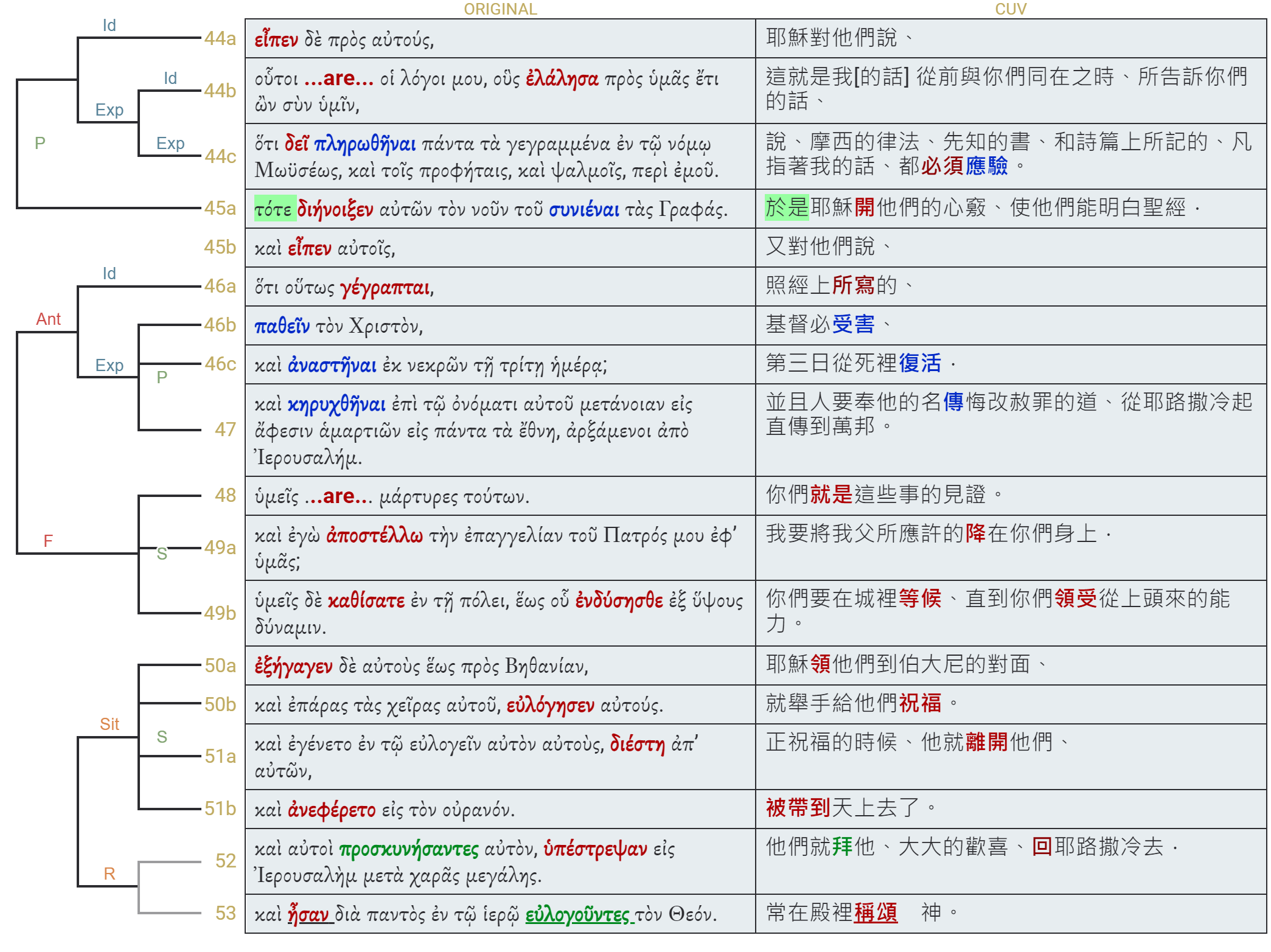Select verse label 47
The width and height of the screenshot is (1271, 952).
(225, 429)
